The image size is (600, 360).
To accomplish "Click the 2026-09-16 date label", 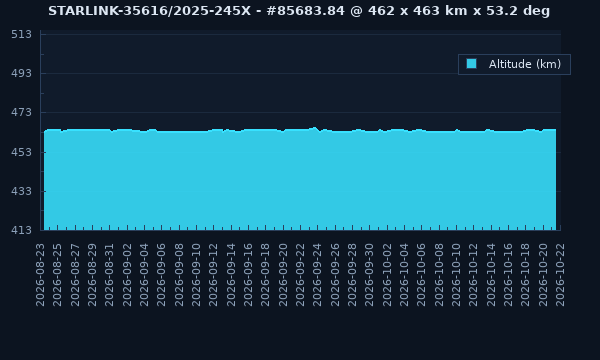I will (x=248, y=275).
